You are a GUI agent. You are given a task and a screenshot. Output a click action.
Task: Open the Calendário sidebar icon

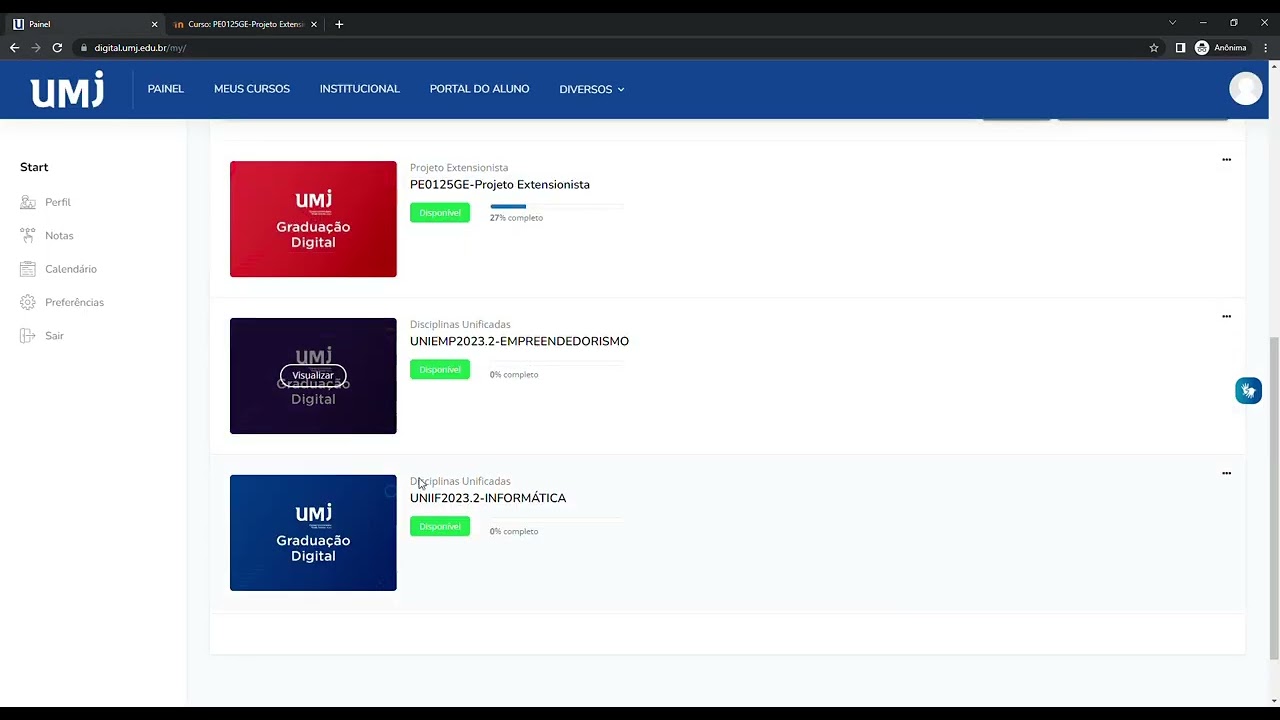(28, 269)
